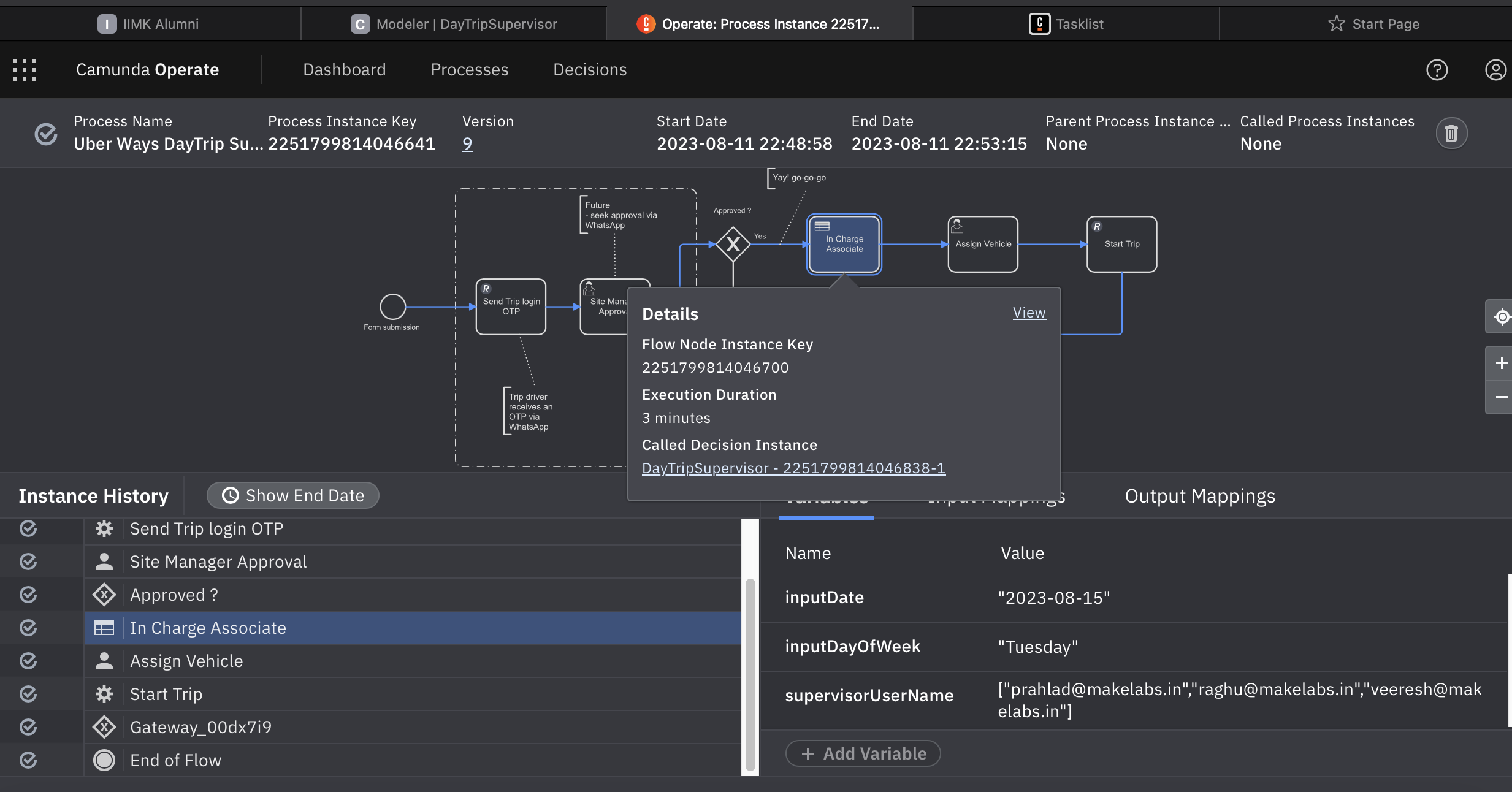Click Process Instance Key 2251799814046641
Viewport: 1512px width, 792px height.
[351, 144]
